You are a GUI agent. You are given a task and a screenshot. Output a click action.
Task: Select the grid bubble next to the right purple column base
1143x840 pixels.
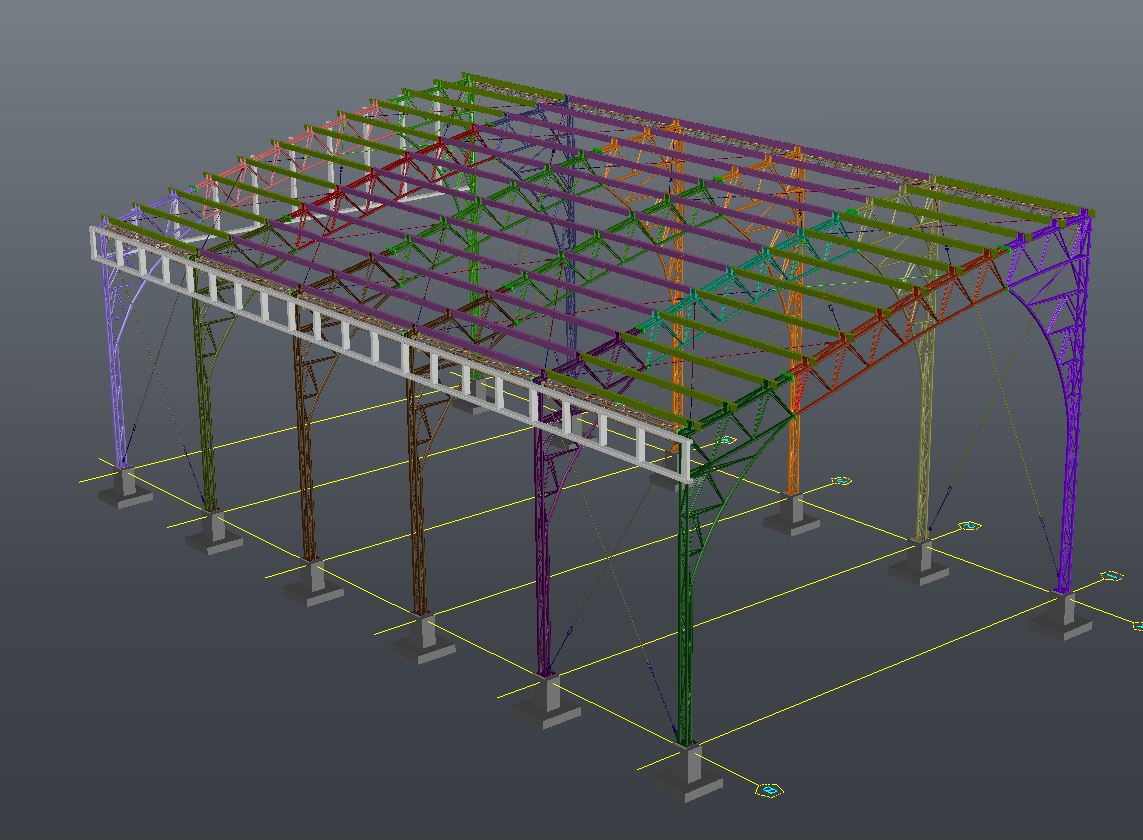pyautogui.click(x=1111, y=577)
